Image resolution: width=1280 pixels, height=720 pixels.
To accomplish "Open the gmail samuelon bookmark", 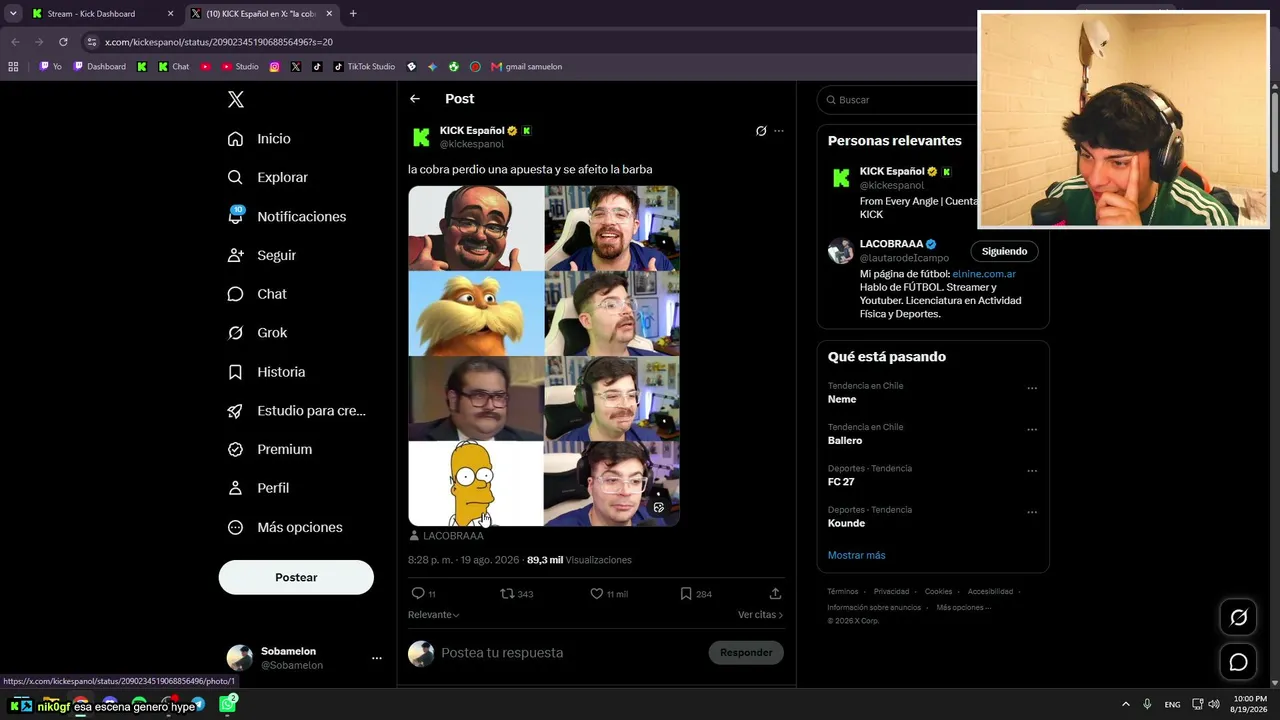I will point(526,67).
